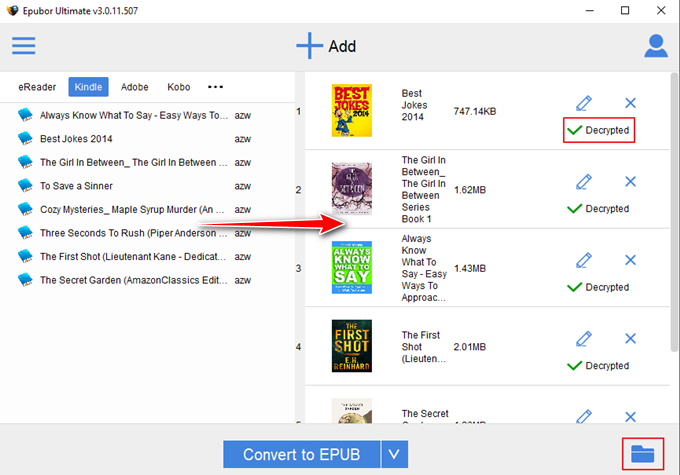The image size is (680, 475).
Task: Remove Always Know What To Say from the list
Action: (x=630, y=260)
